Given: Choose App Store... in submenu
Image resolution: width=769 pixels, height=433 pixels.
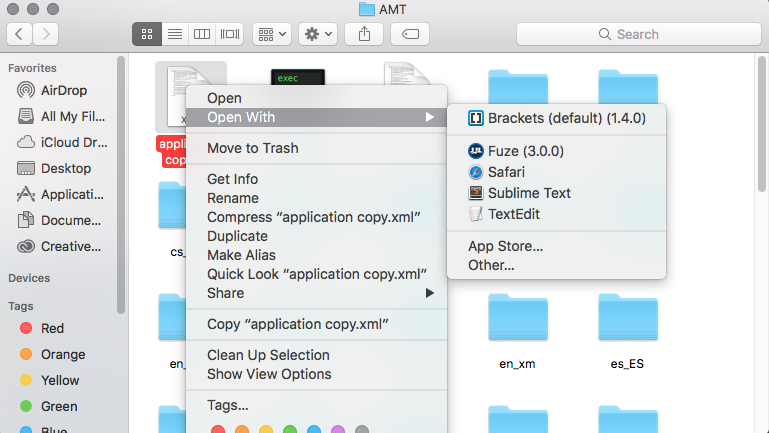Looking at the screenshot, I should click(557, 246).
